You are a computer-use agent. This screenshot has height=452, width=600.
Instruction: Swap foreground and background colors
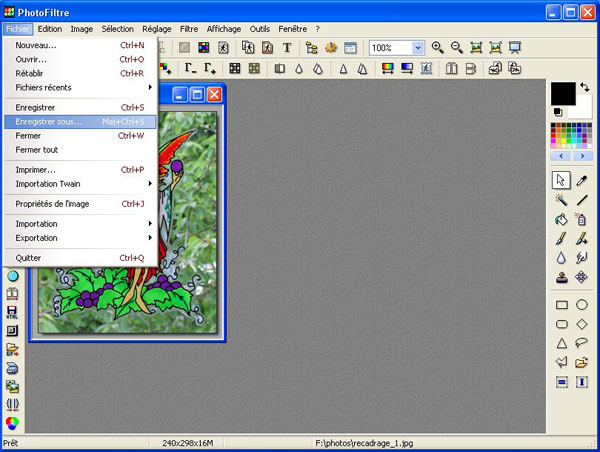pyautogui.click(x=584, y=87)
